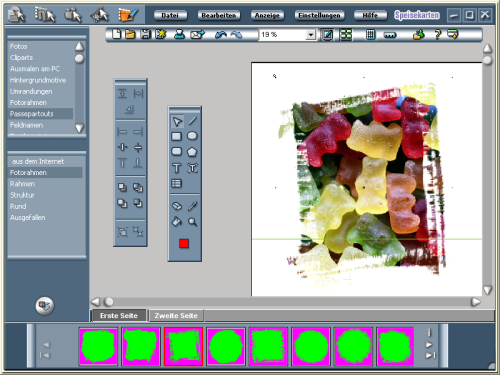Select the first passepartout thumbnail
This screenshot has height=375, width=500.
pos(98,346)
